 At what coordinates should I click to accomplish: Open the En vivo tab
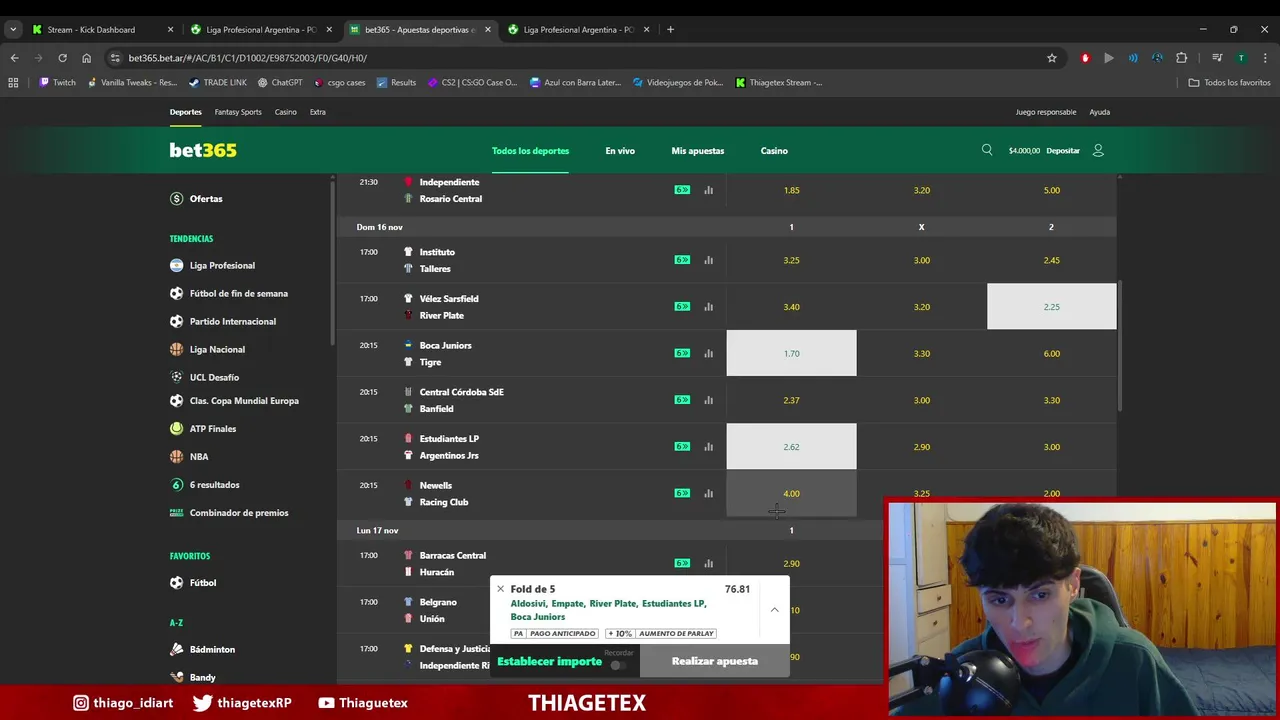(620, 151)
